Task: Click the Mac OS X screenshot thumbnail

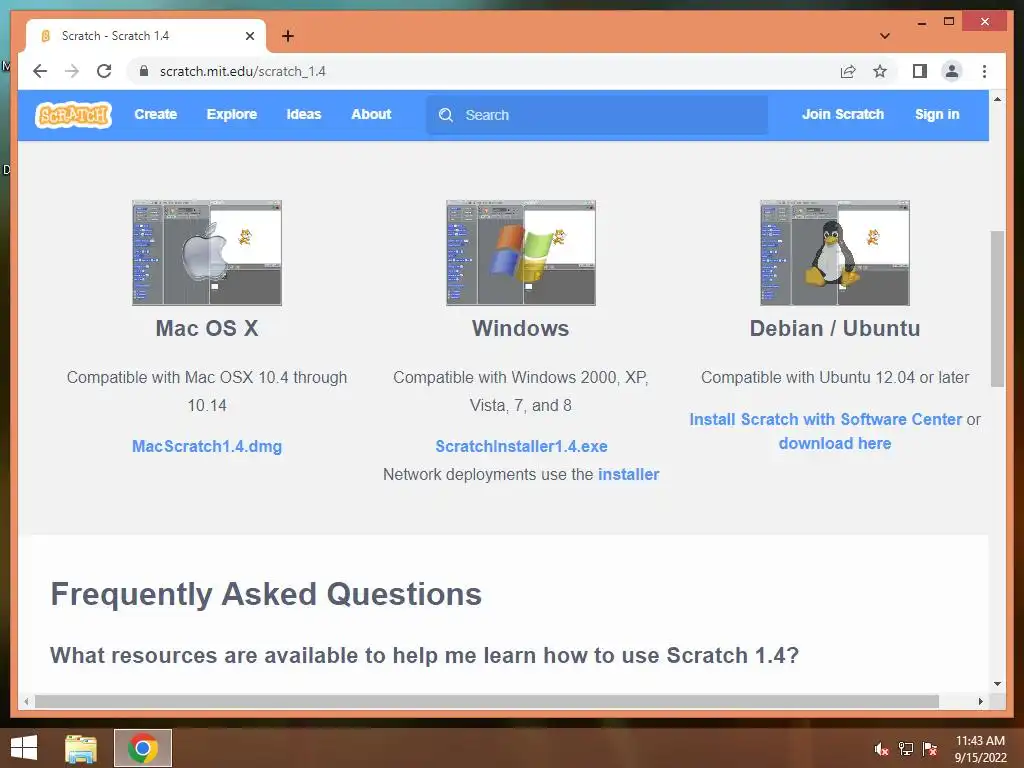Action: [x=207, y=253]
